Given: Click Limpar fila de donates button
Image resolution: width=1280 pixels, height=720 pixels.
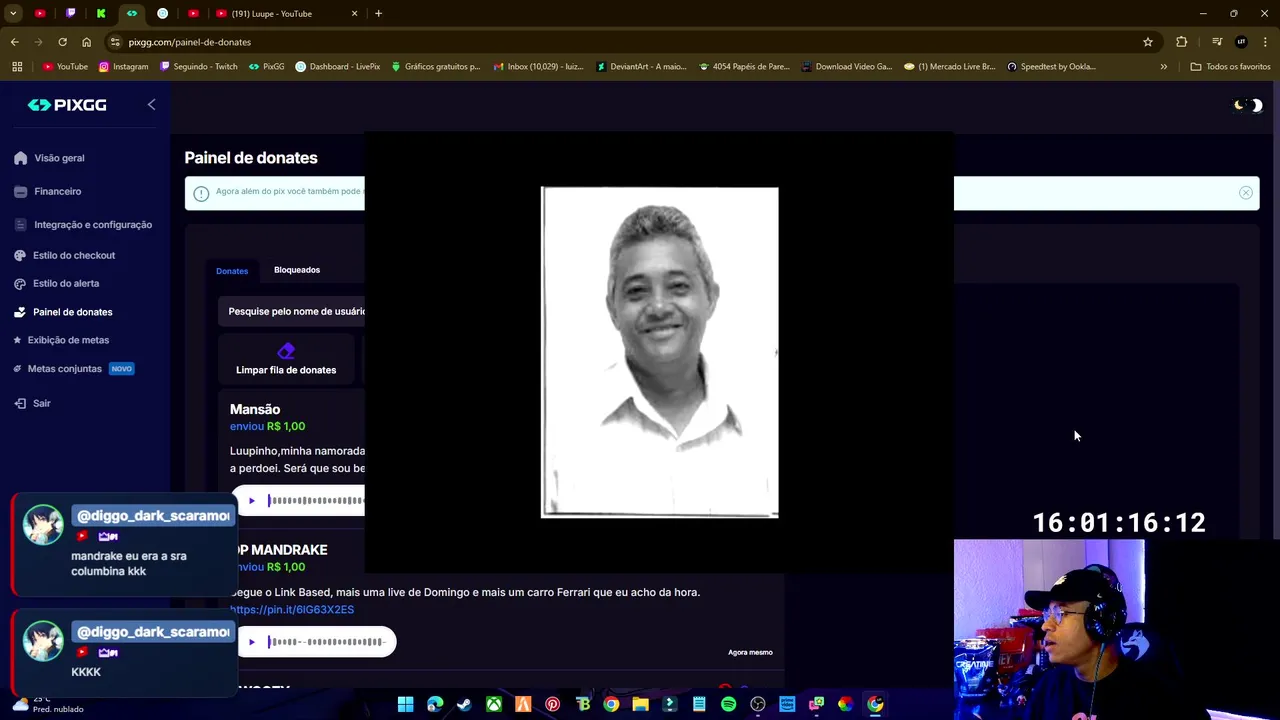Looking at the screenshot, I should point(286,360).
